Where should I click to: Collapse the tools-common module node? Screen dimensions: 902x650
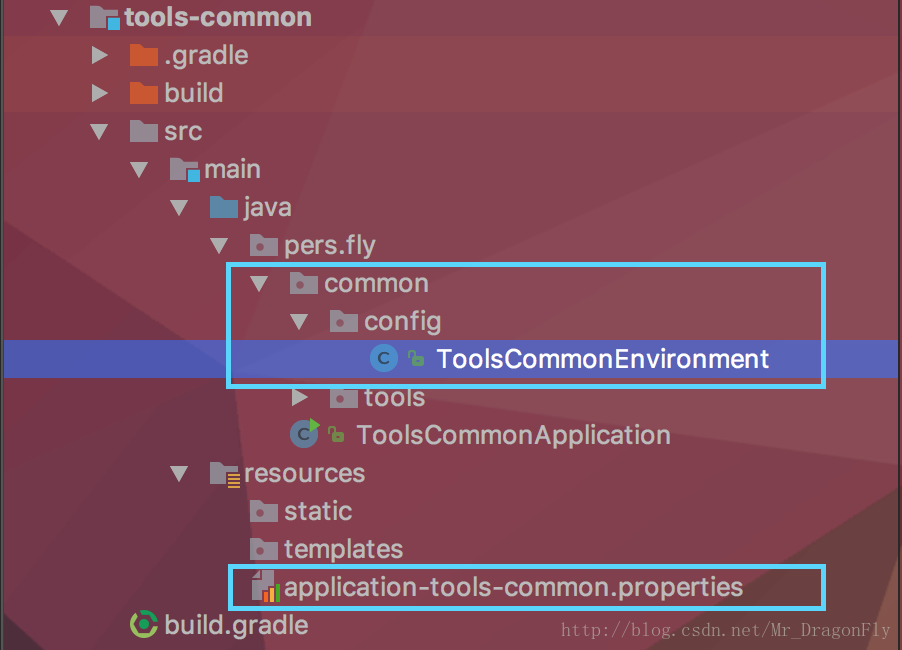(x=59, y=18)
